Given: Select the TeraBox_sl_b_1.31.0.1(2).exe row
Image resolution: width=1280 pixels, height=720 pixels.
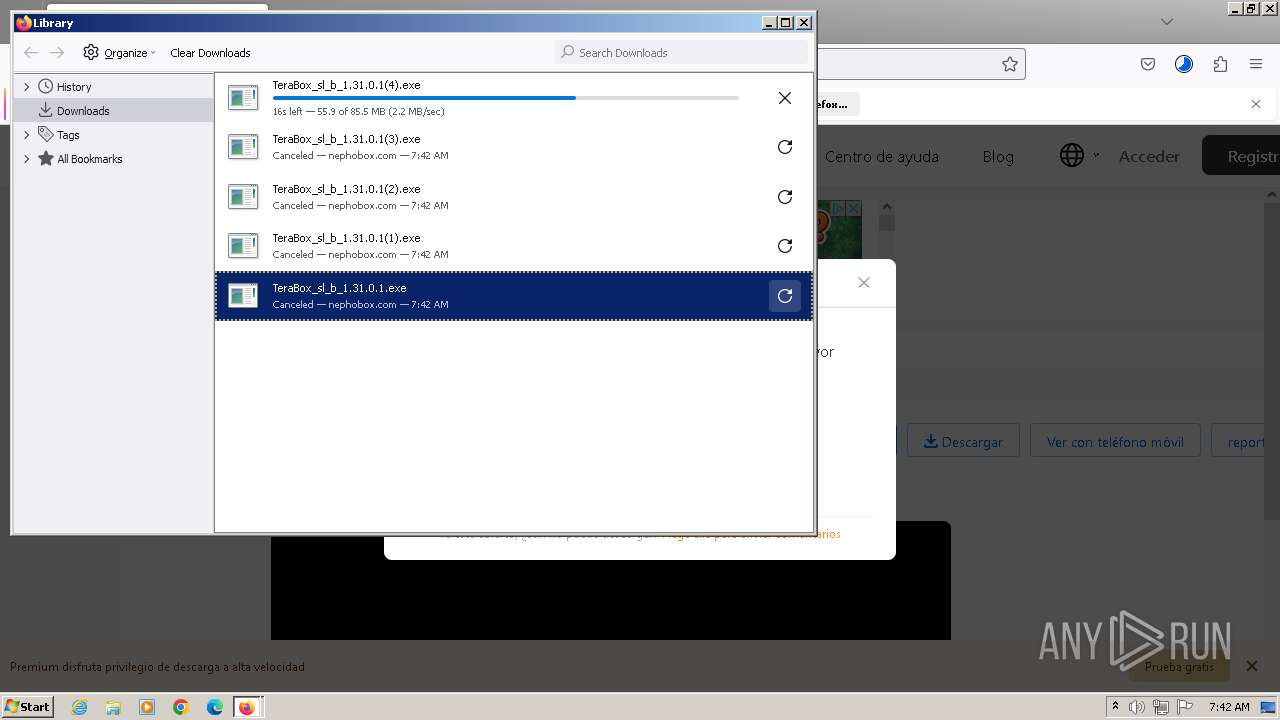Looking at the screenshot, I should coord(514,197).
